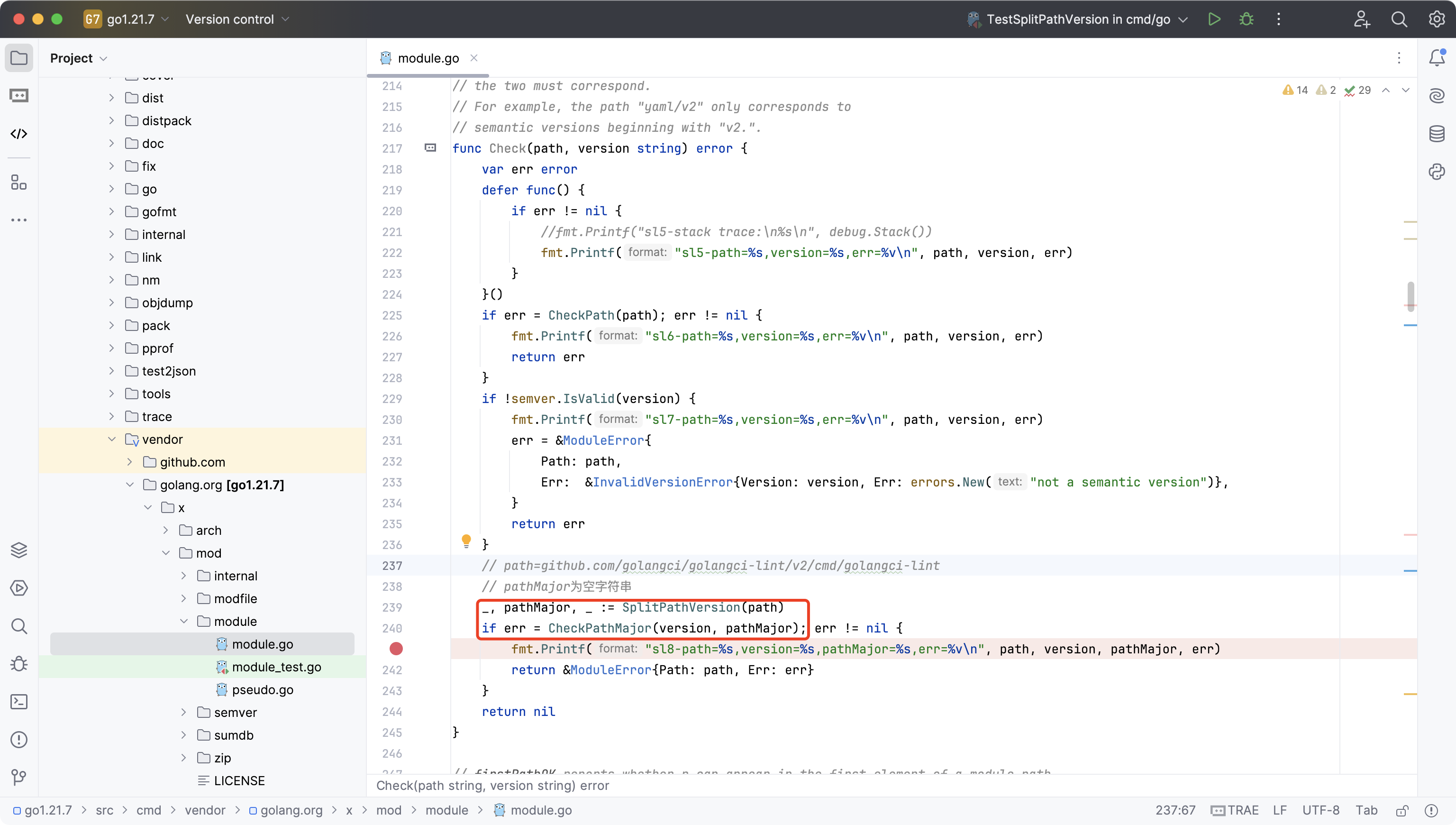Open the Find sidebar magnifier icon
This screenshot has width=1456, height=825.
click(x=18, y=626)
